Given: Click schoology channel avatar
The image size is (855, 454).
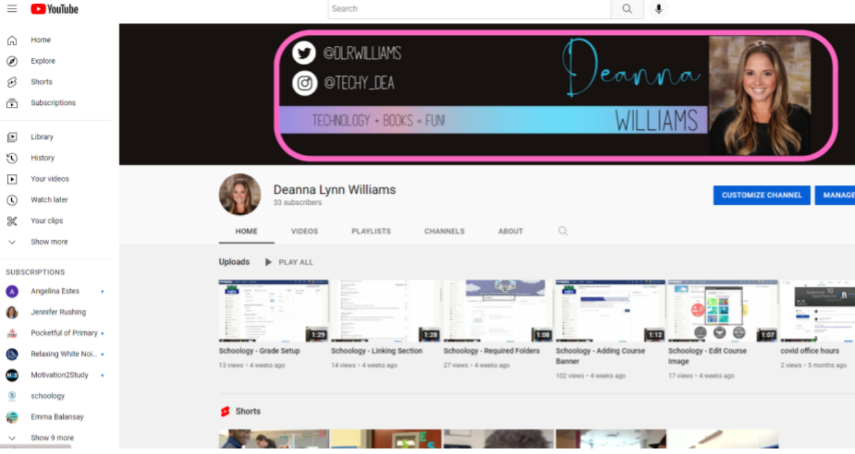Looking at the screenshot, I should (12, 396).
